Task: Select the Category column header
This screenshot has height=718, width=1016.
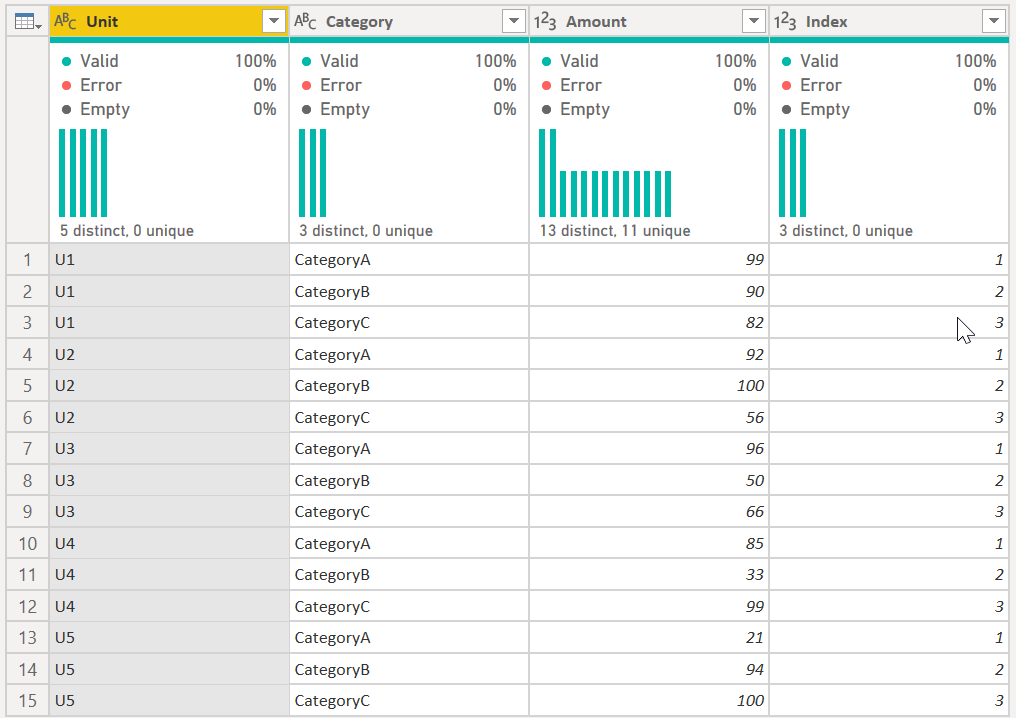Action: pyautogui.click(x=409, y=21)
